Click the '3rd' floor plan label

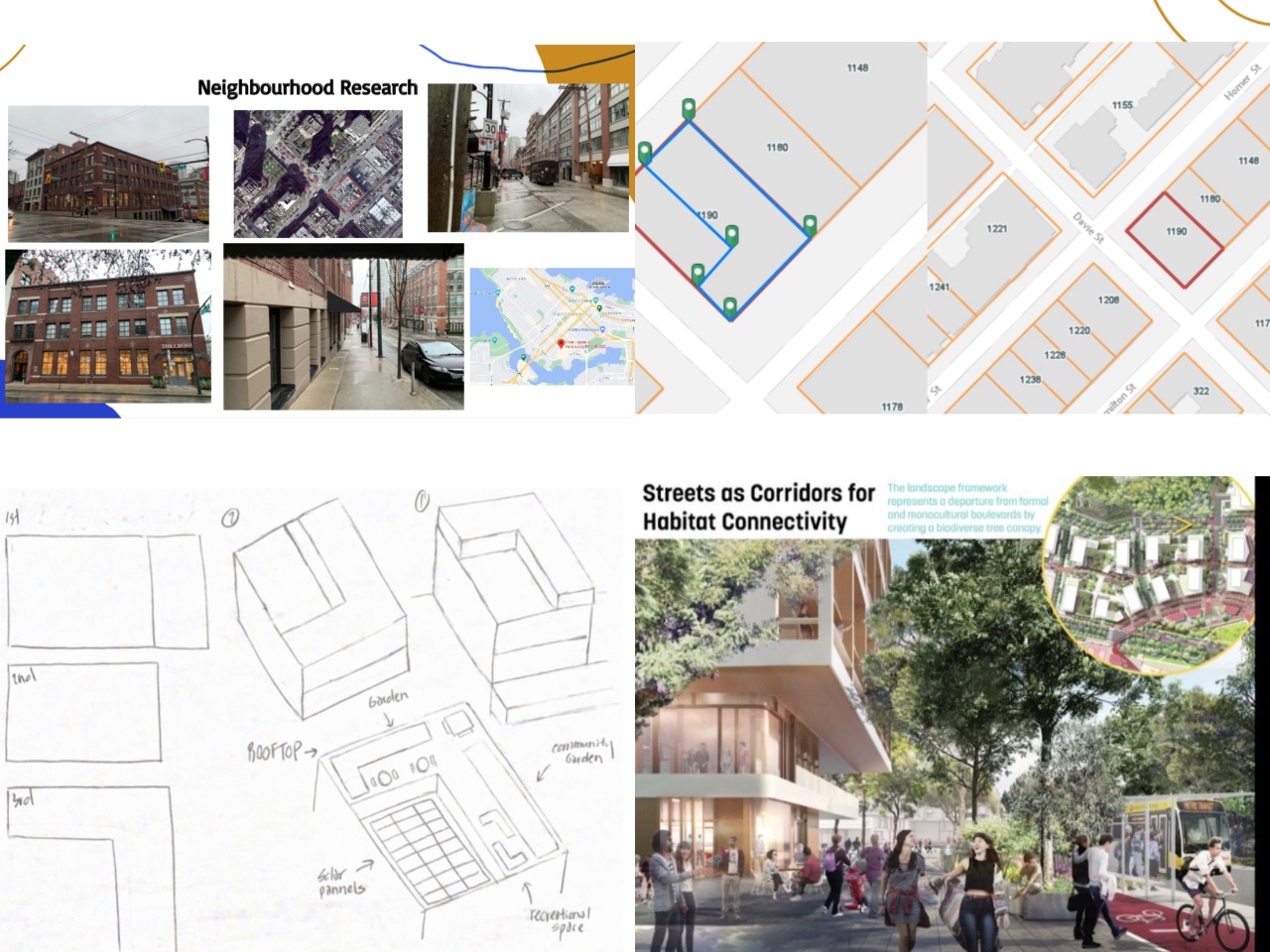point(22,799)
